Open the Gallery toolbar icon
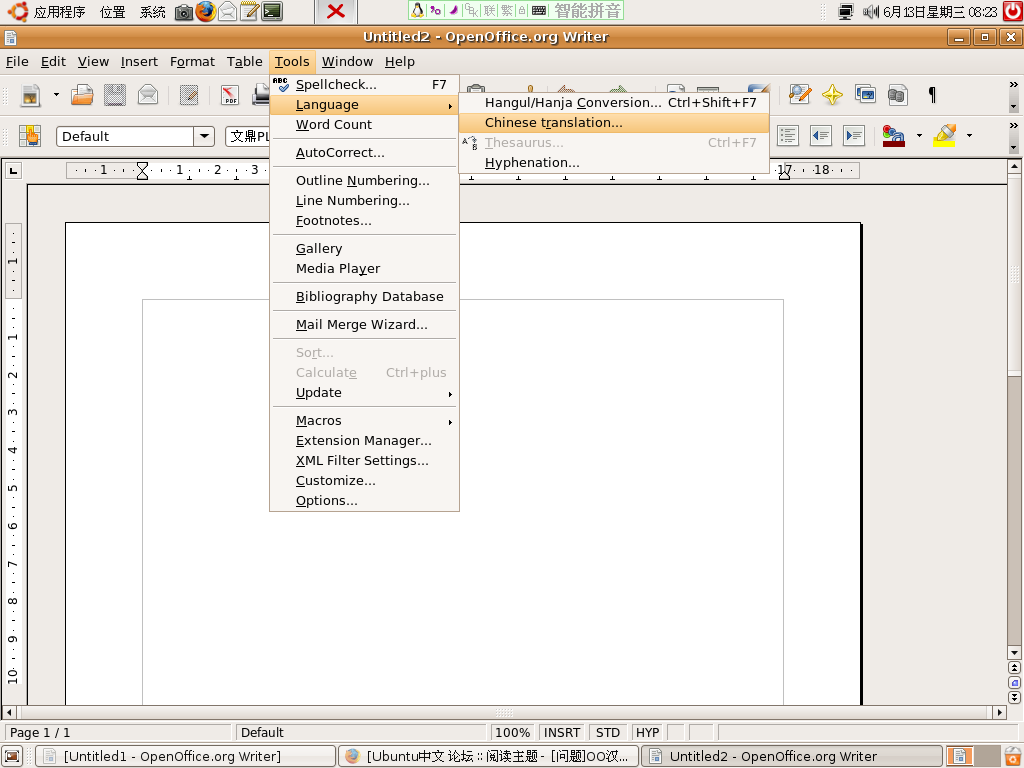Viewport: 1024px width, 768px height. tap(865, 95)
